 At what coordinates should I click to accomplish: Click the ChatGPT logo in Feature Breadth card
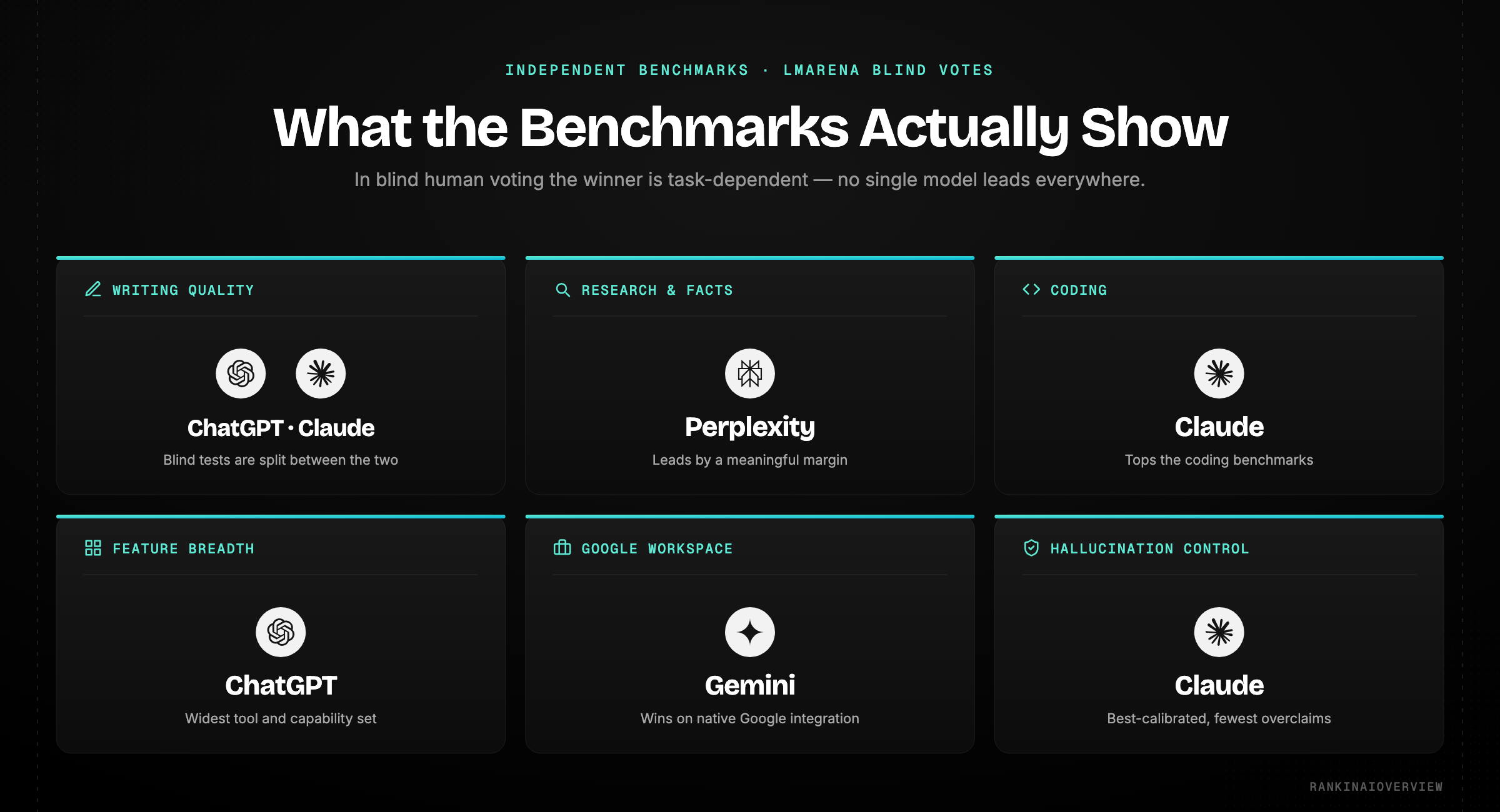click(281, 632)
